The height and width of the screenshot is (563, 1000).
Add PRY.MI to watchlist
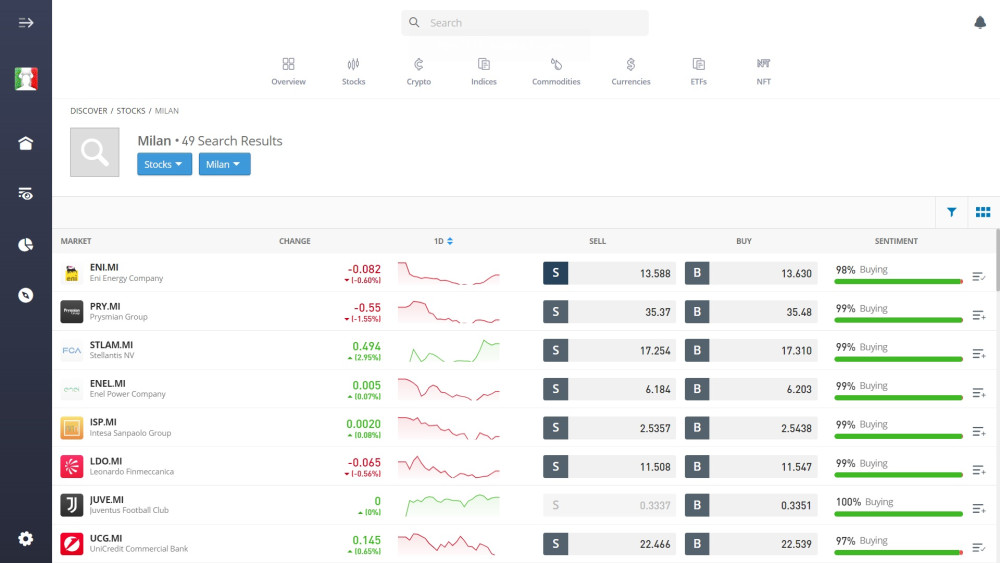[978, 316]
